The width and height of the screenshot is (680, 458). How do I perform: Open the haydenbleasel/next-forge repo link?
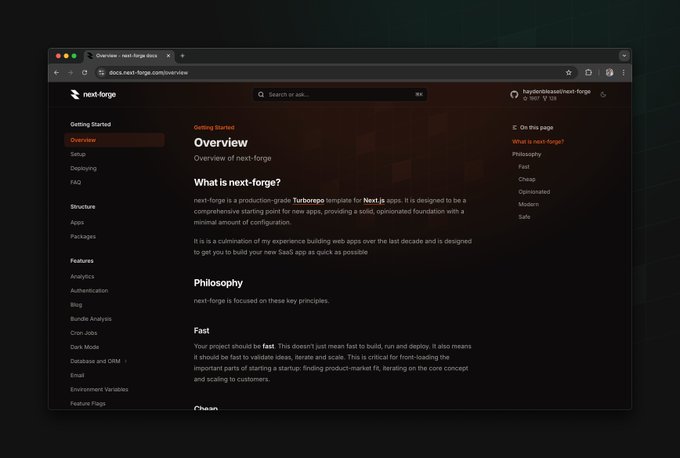coord(556,92)
